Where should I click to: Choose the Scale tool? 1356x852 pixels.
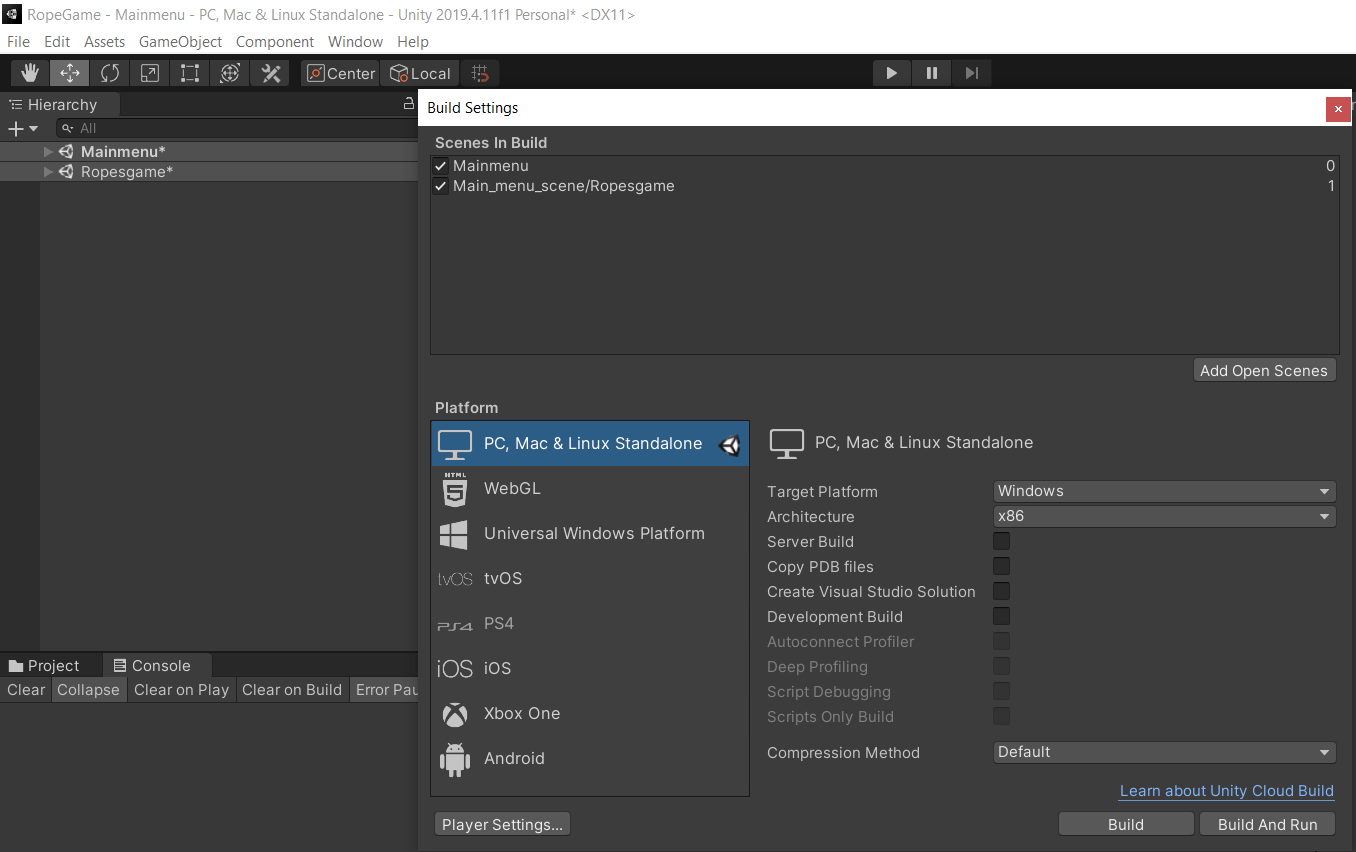[x=150, y=73]
